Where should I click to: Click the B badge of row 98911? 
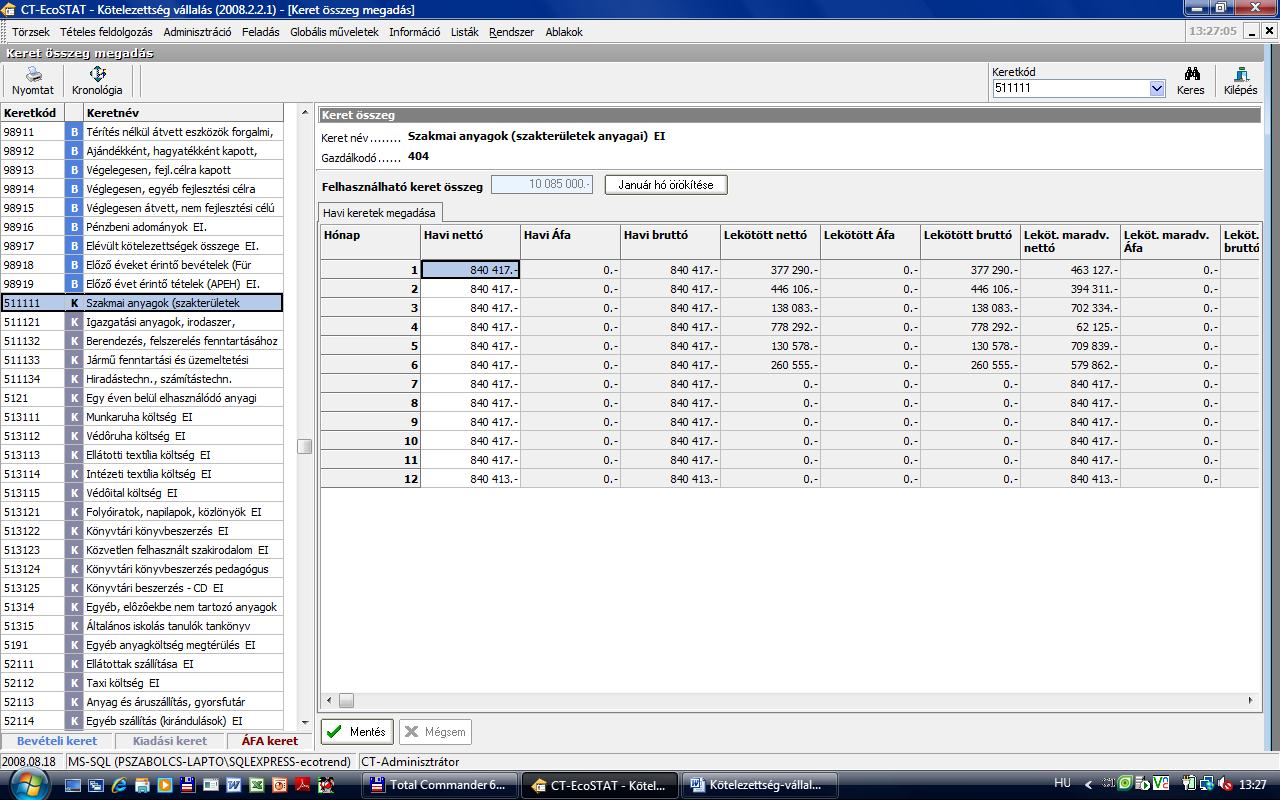(73, 132)
